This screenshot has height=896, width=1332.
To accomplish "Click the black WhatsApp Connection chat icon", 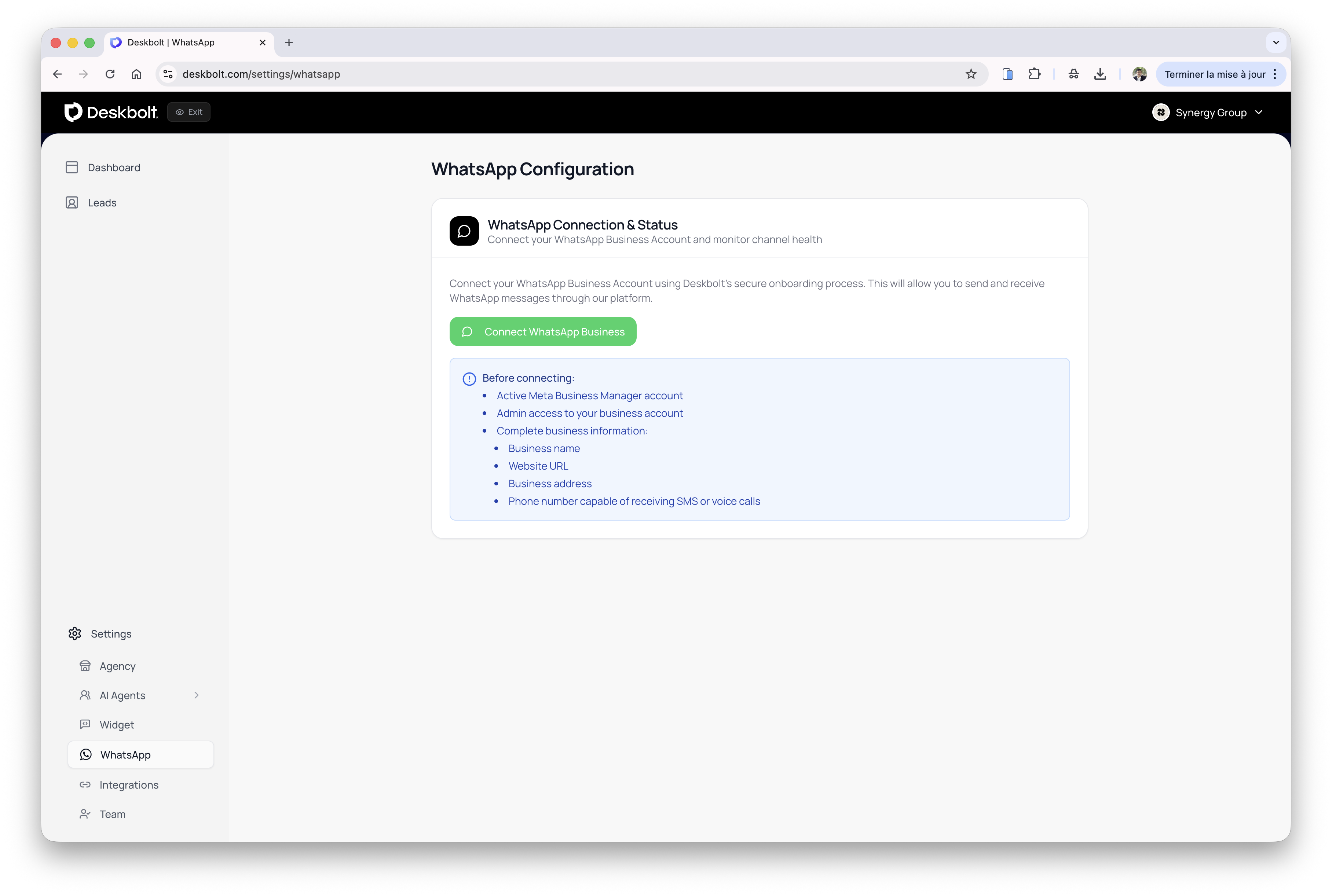I will point(464,231).
